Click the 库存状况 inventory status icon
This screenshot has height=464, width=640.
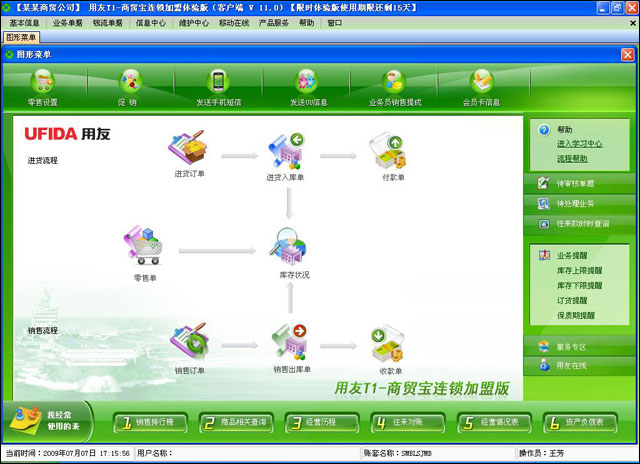tap(288, 246)
